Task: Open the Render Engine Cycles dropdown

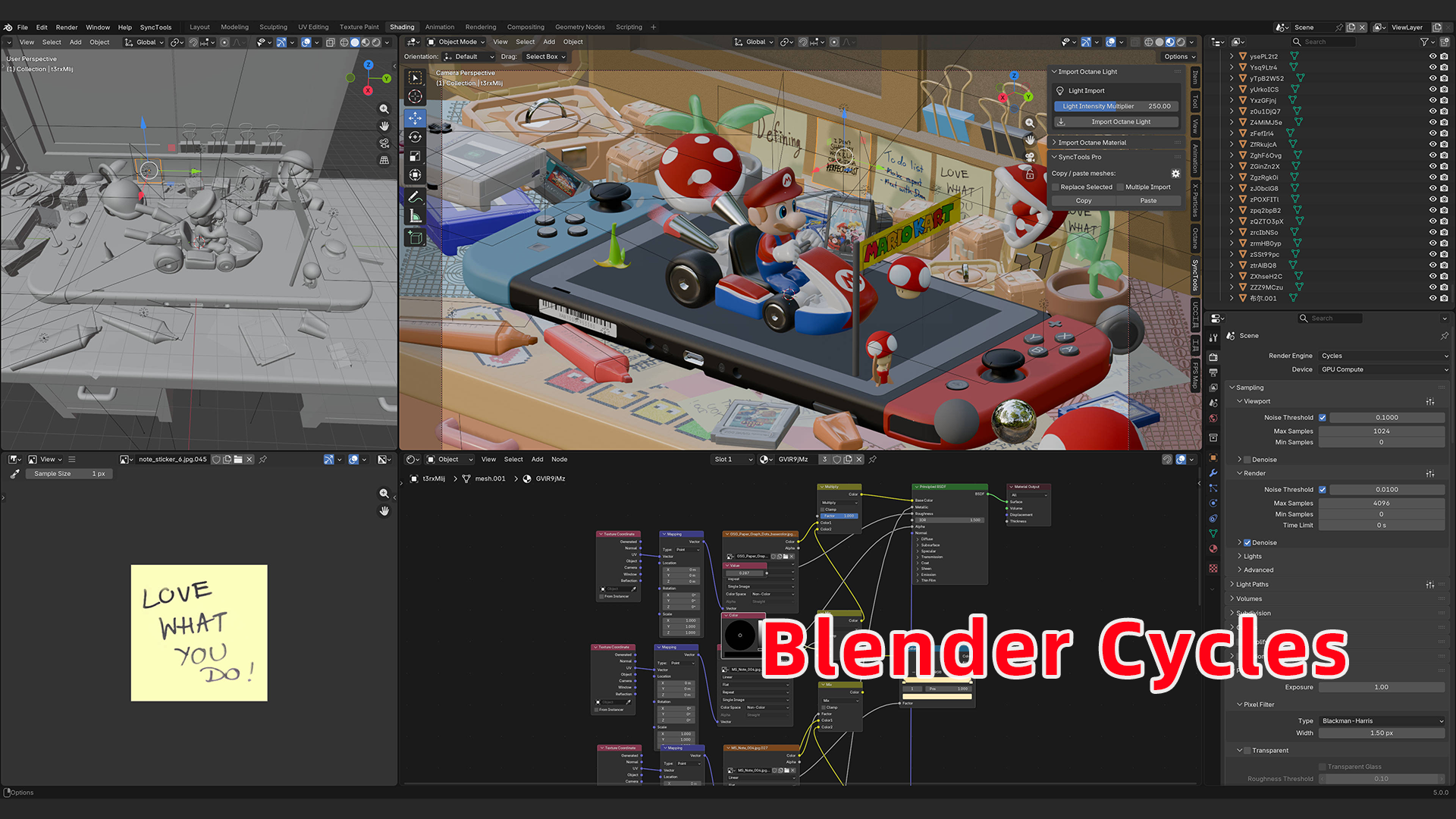Action: pos(1383,356)
